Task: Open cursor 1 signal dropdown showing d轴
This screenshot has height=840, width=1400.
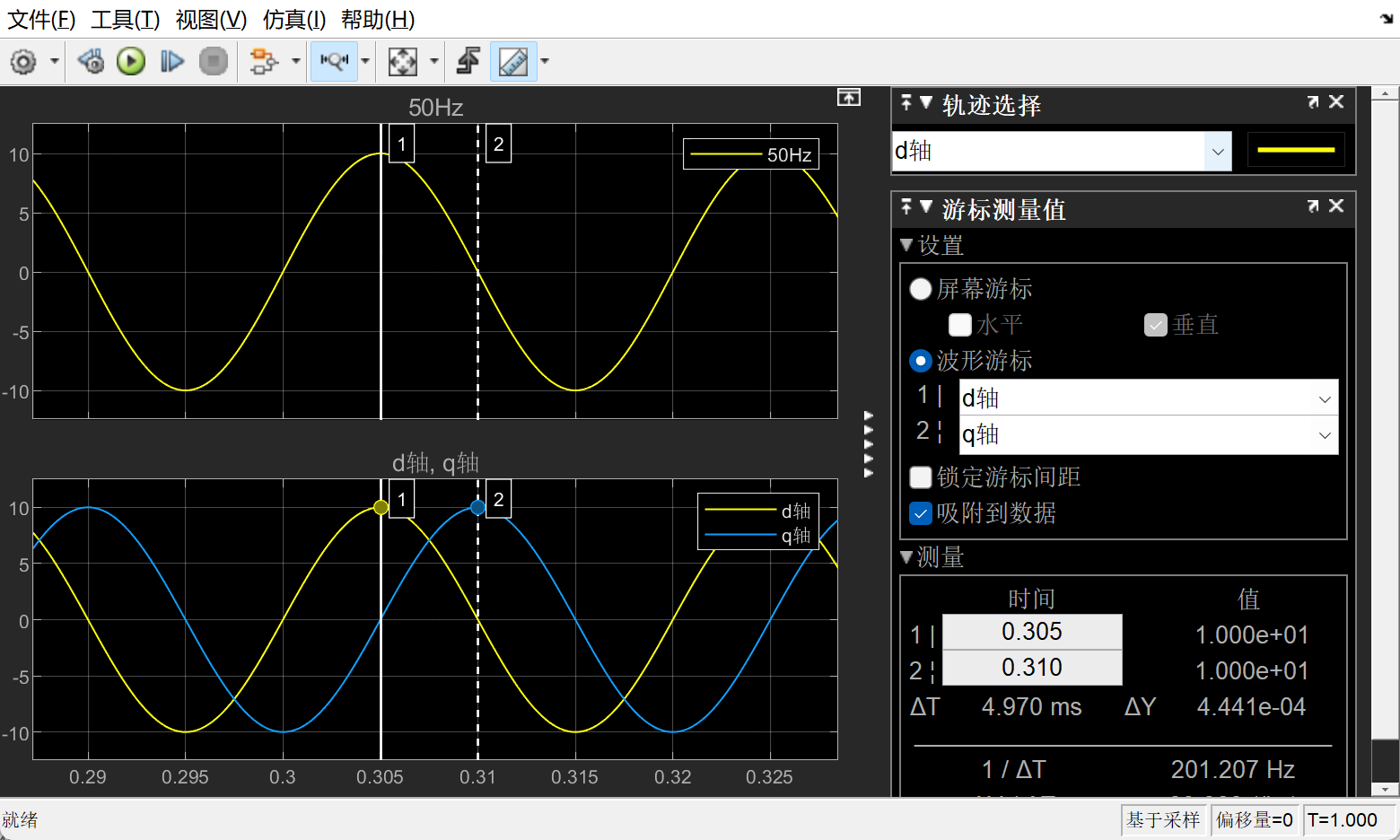Action: (x=1149, y=398)
